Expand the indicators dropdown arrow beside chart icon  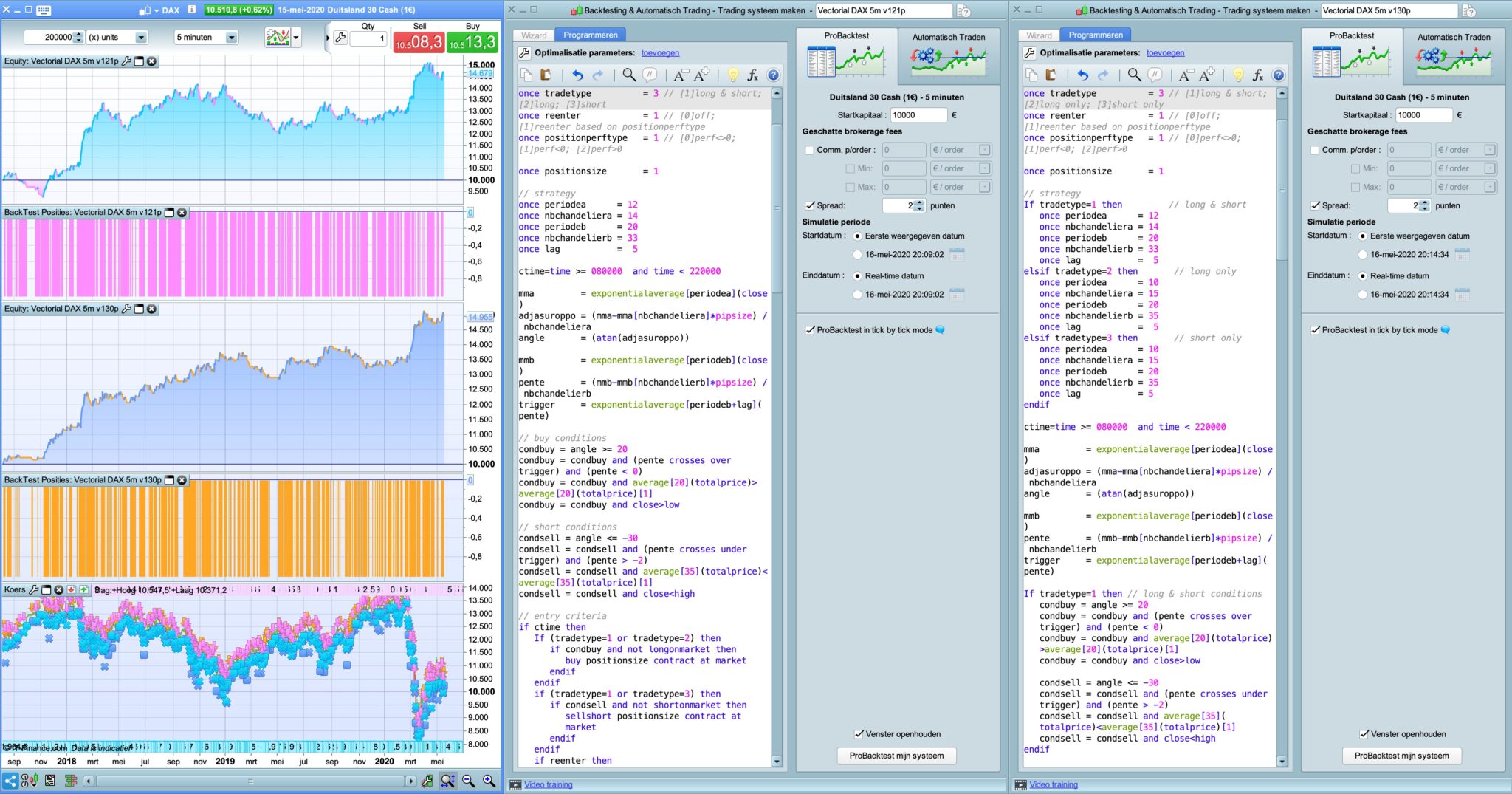point(296,38)
